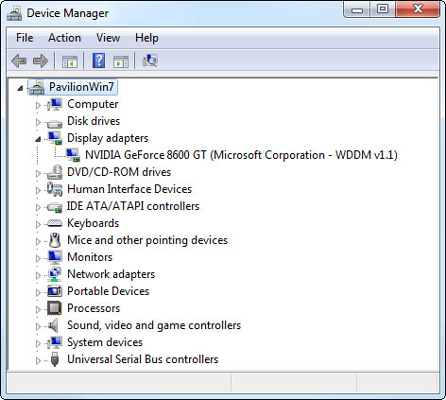
Task: Click the Computer category icon
Action: click(x=54, y=104)
